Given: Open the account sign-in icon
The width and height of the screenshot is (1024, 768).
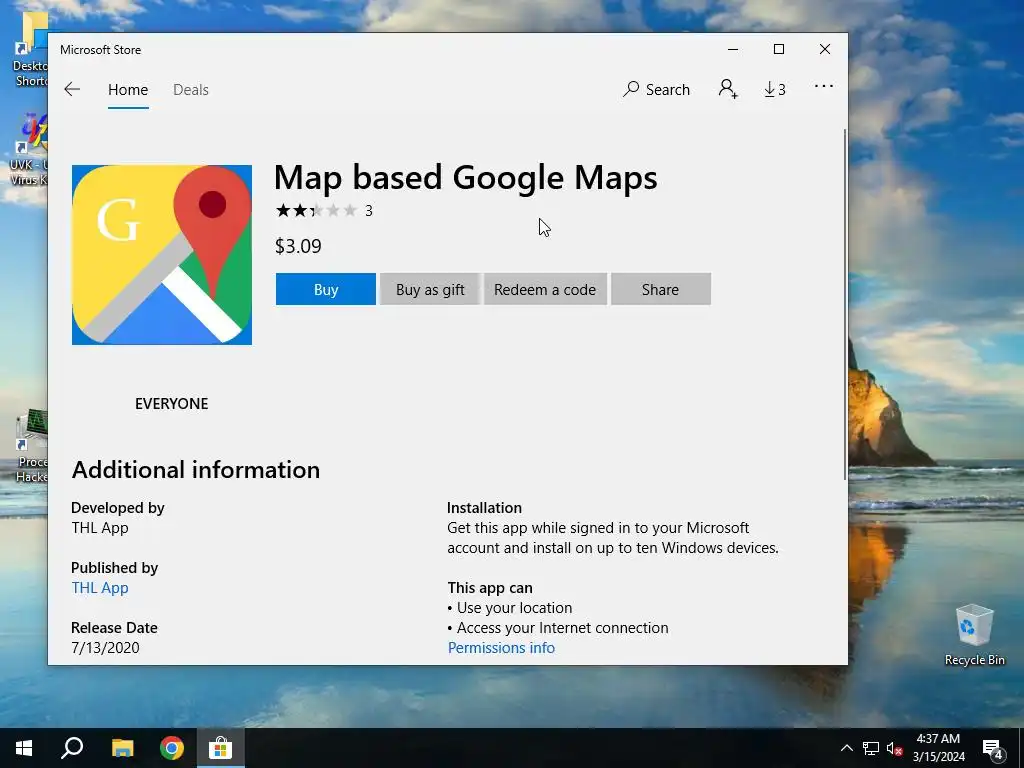Looking at the screenshot, I should [728, 89].
